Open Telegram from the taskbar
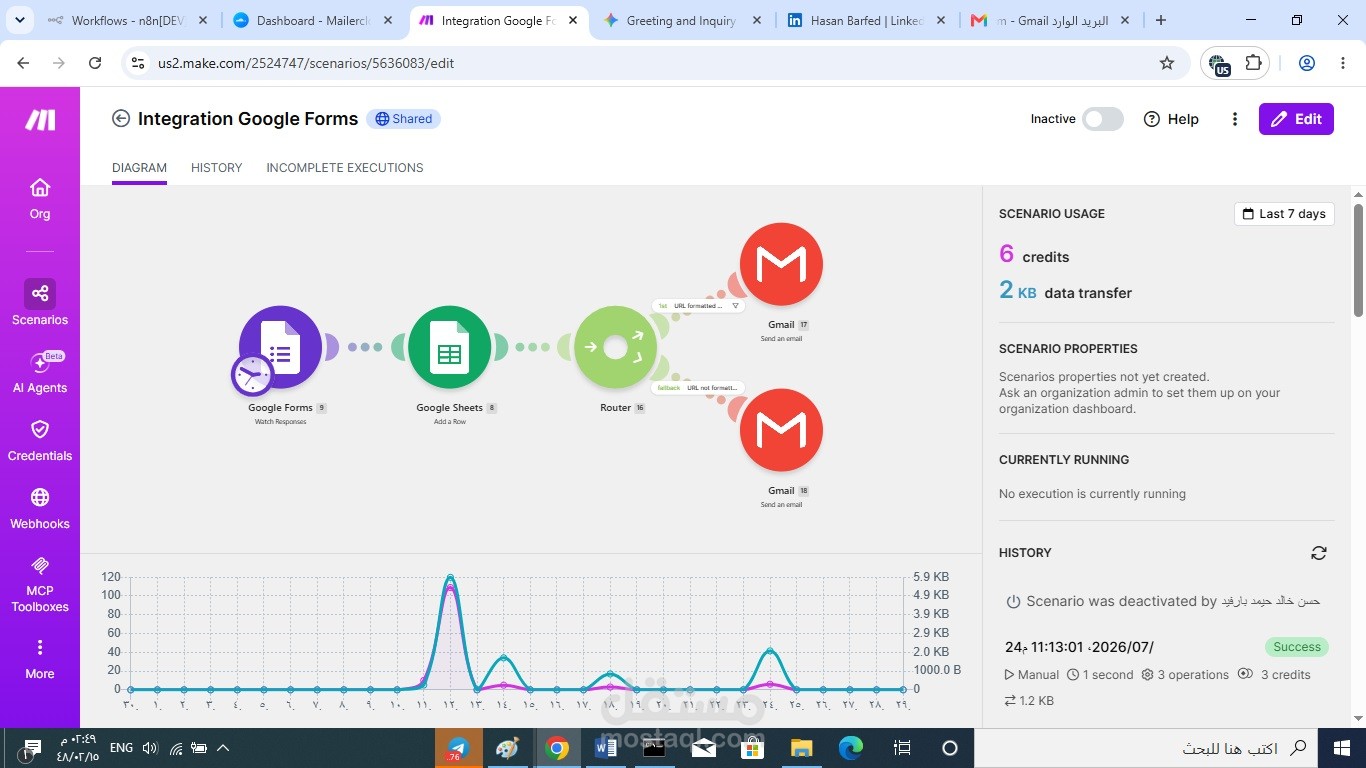Viewport: 1366px width, 768px height. (458, 748)
